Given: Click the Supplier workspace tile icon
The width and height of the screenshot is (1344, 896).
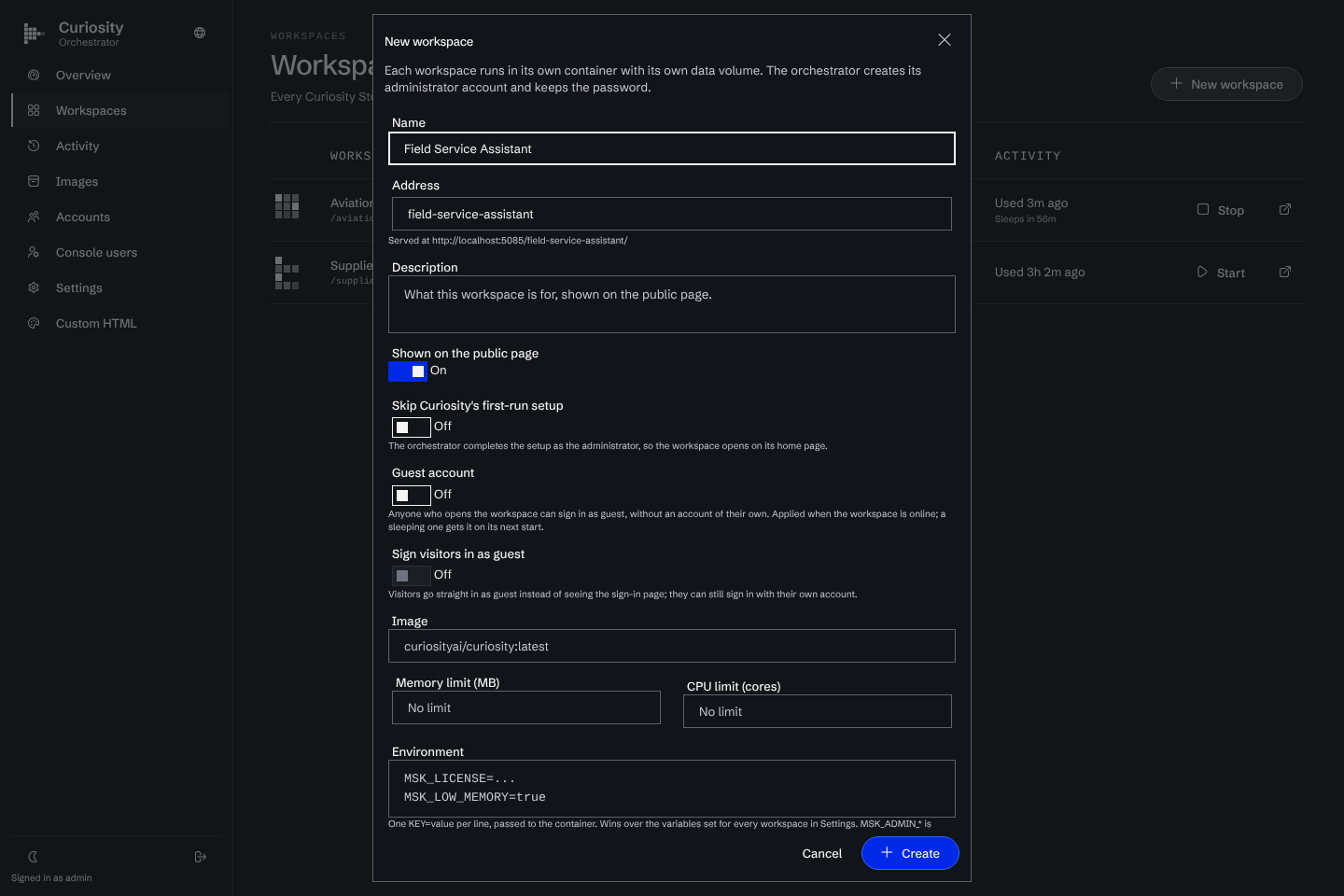Looking at the screenshot, I should pyautogui.click(x=287, y=273).
